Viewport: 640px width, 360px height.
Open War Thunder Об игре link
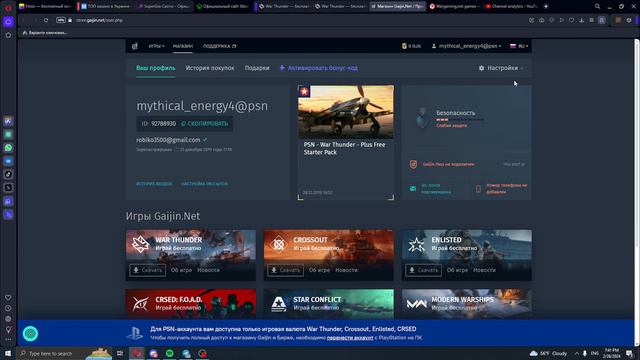181,270
